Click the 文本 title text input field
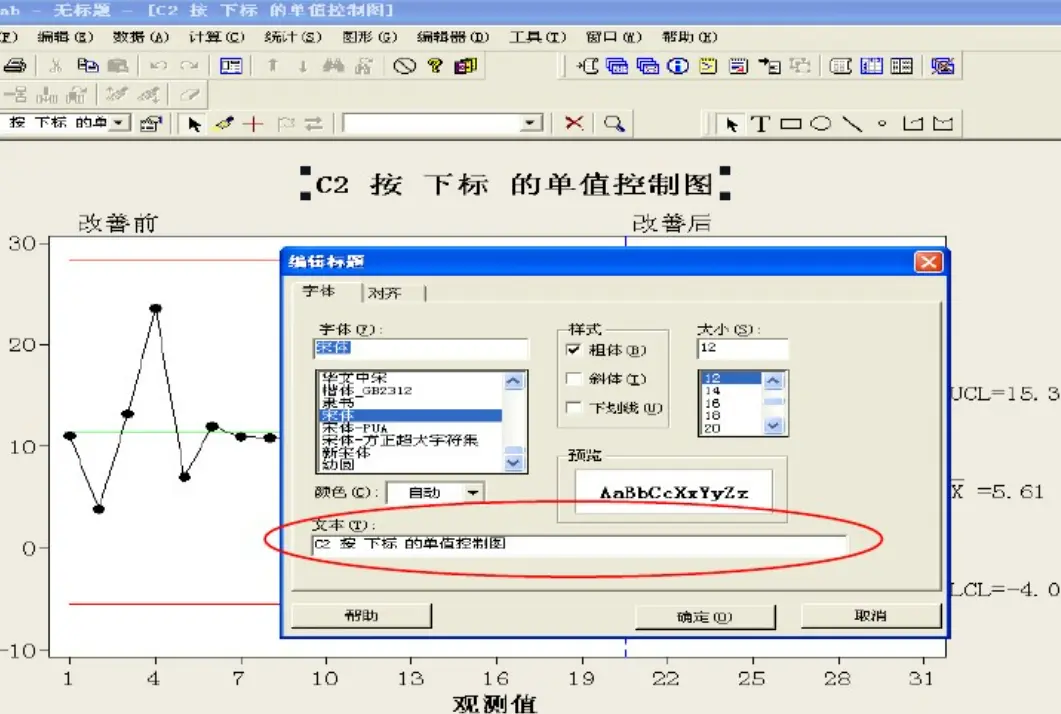The height and width of the screenshot is (714, 1061). click(x=578, y=545)
